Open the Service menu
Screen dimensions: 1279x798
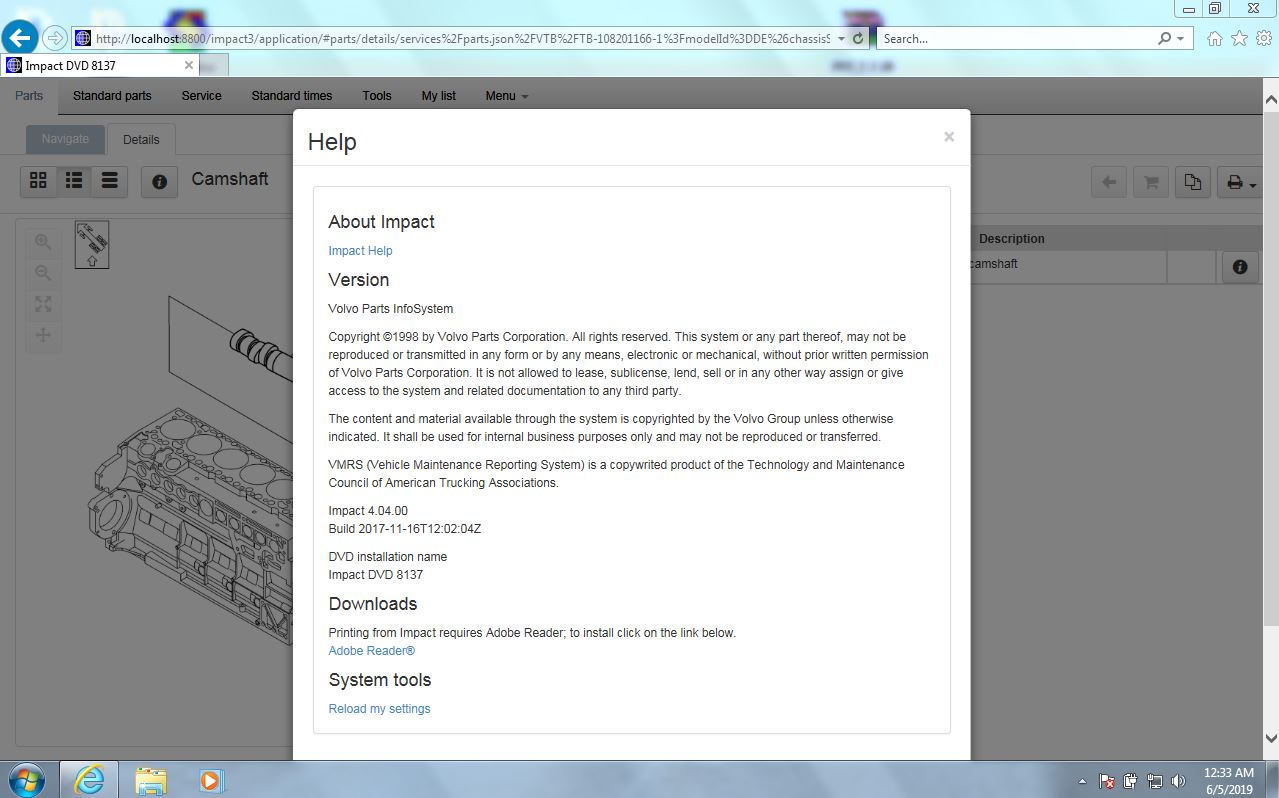click(201, 96)
